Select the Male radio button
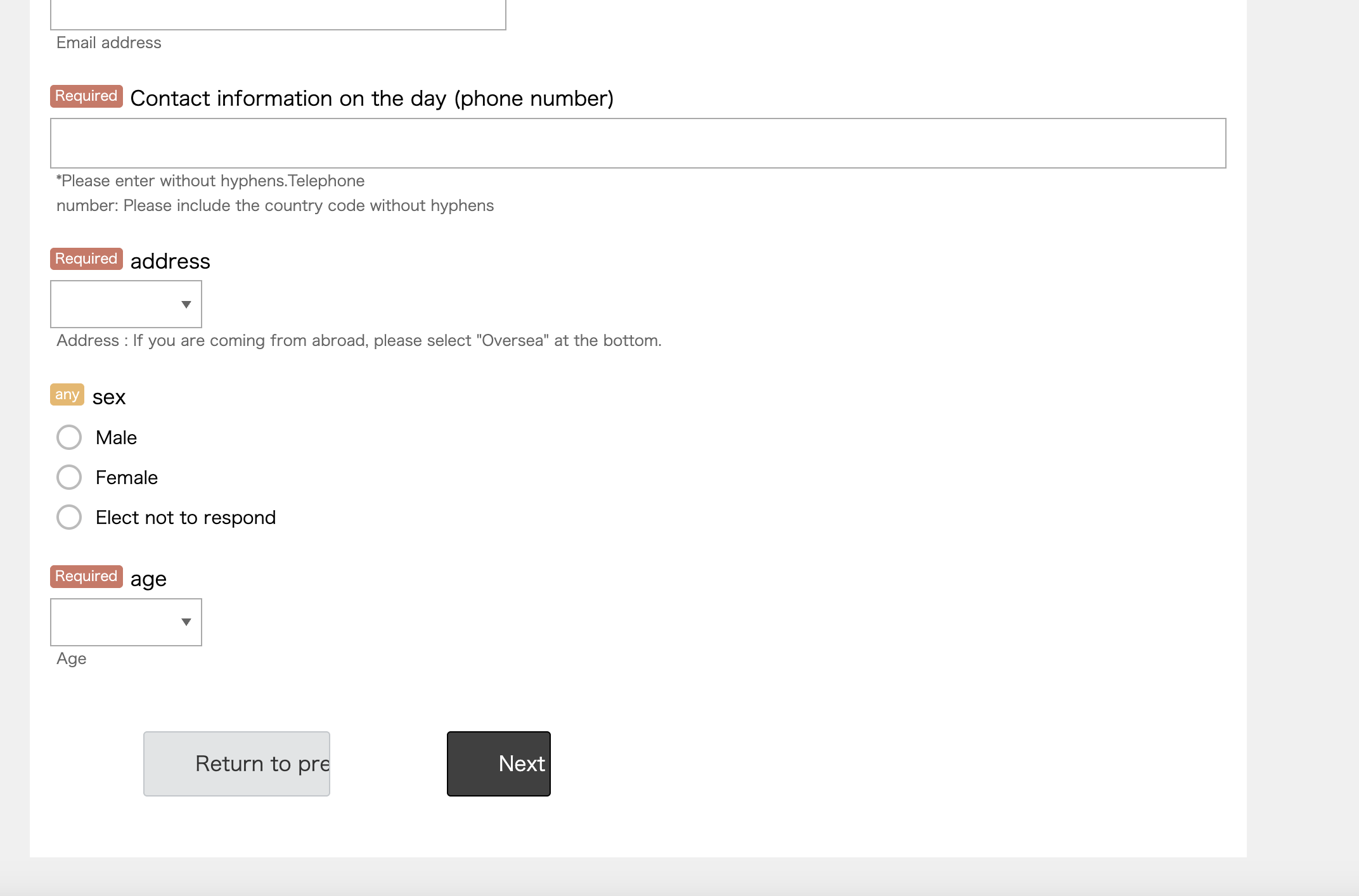1359x896 pixels. (x=69, y=437)
